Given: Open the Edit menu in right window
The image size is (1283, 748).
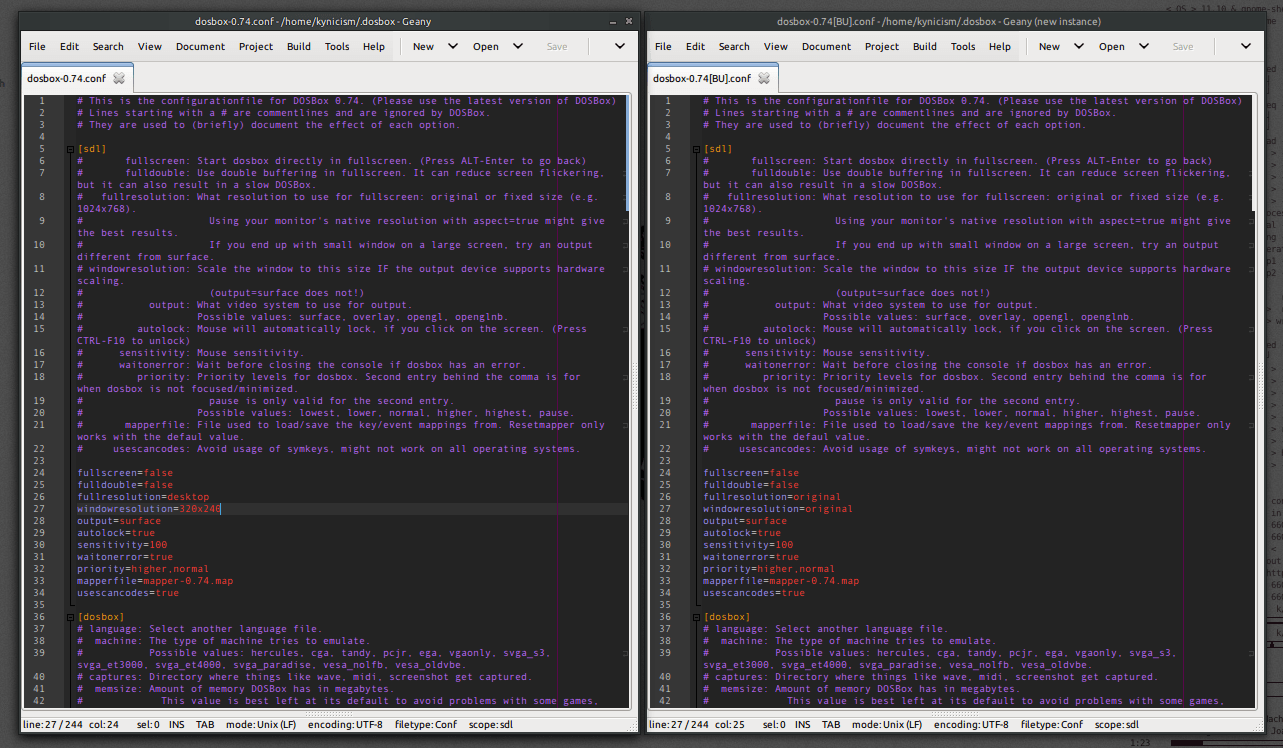Looking at the screenshot, I should [x=695, y=47].
